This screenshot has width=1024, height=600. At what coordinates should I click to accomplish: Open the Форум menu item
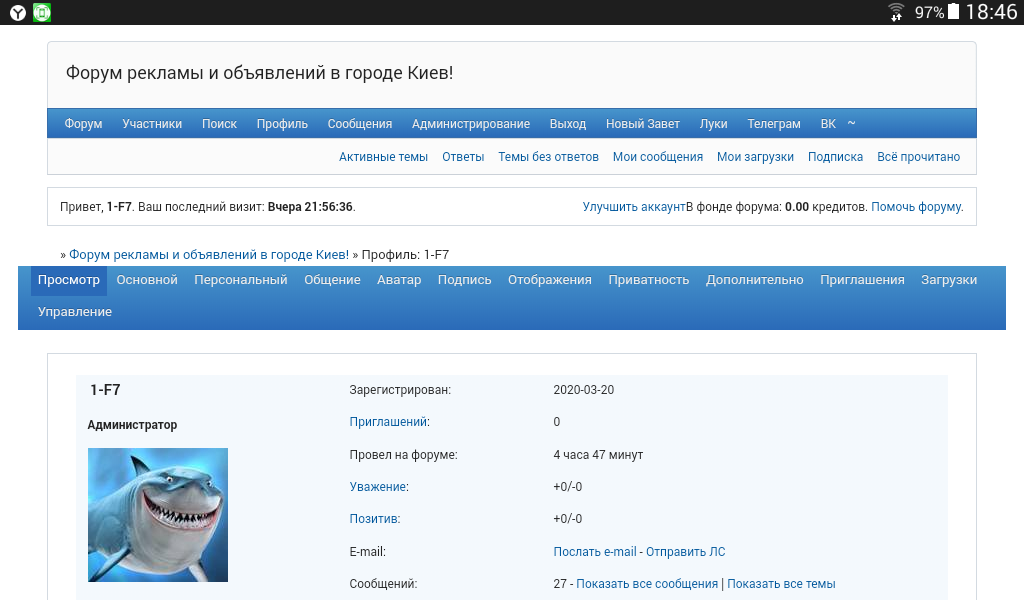click(x=84, y=124)
